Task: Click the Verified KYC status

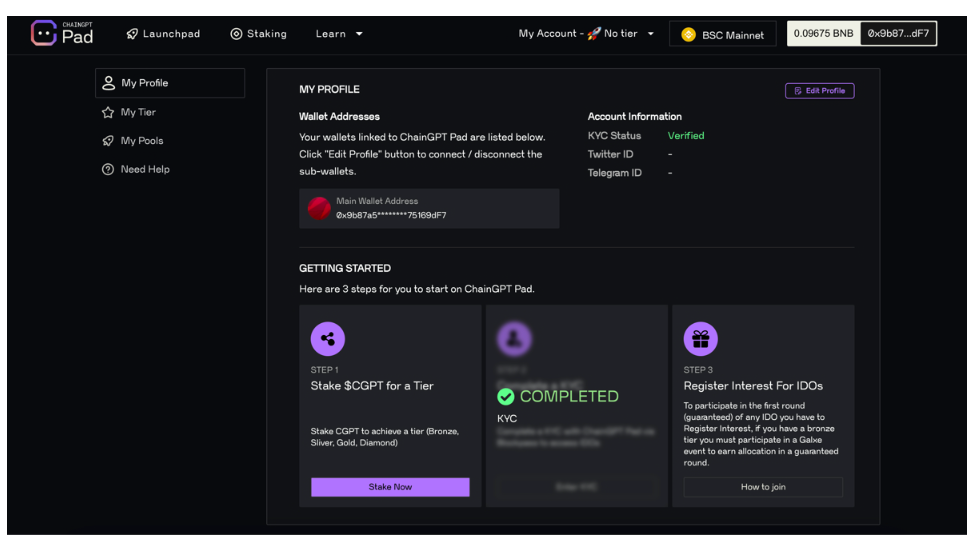Action: 686,136
